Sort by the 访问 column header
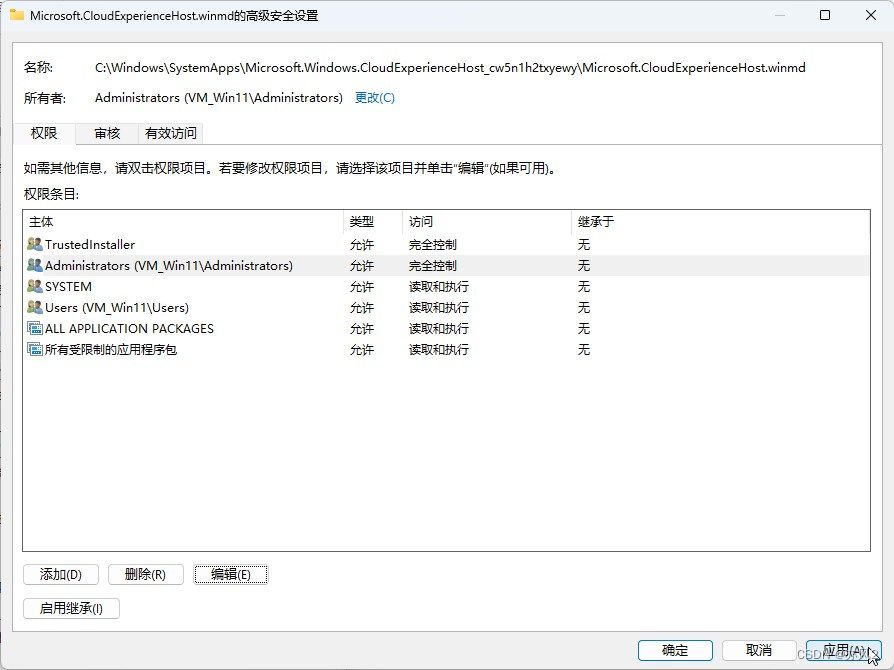Viewport: 894px width, 670px height. tap(487, 222)
